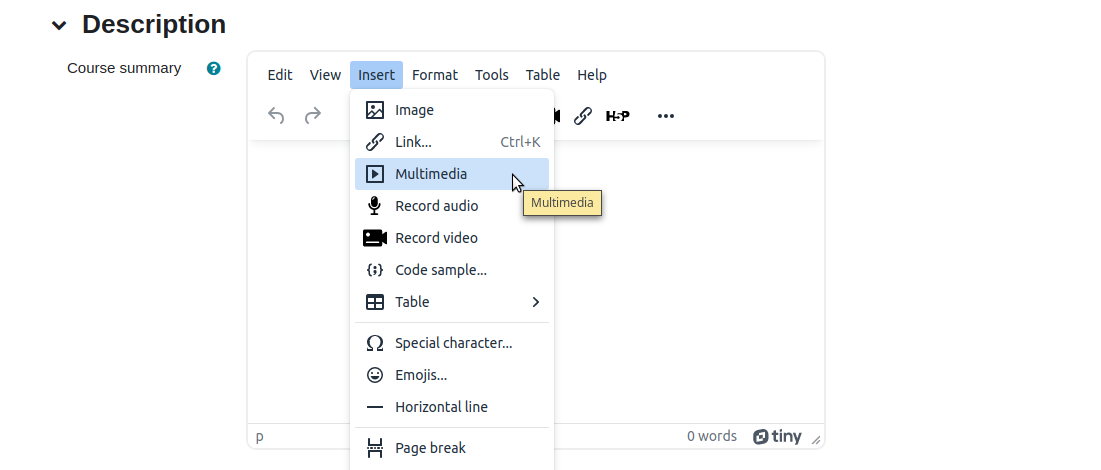Open the Format menu
This screenshot has height=470, width=1101.
[x=435, y=75]
